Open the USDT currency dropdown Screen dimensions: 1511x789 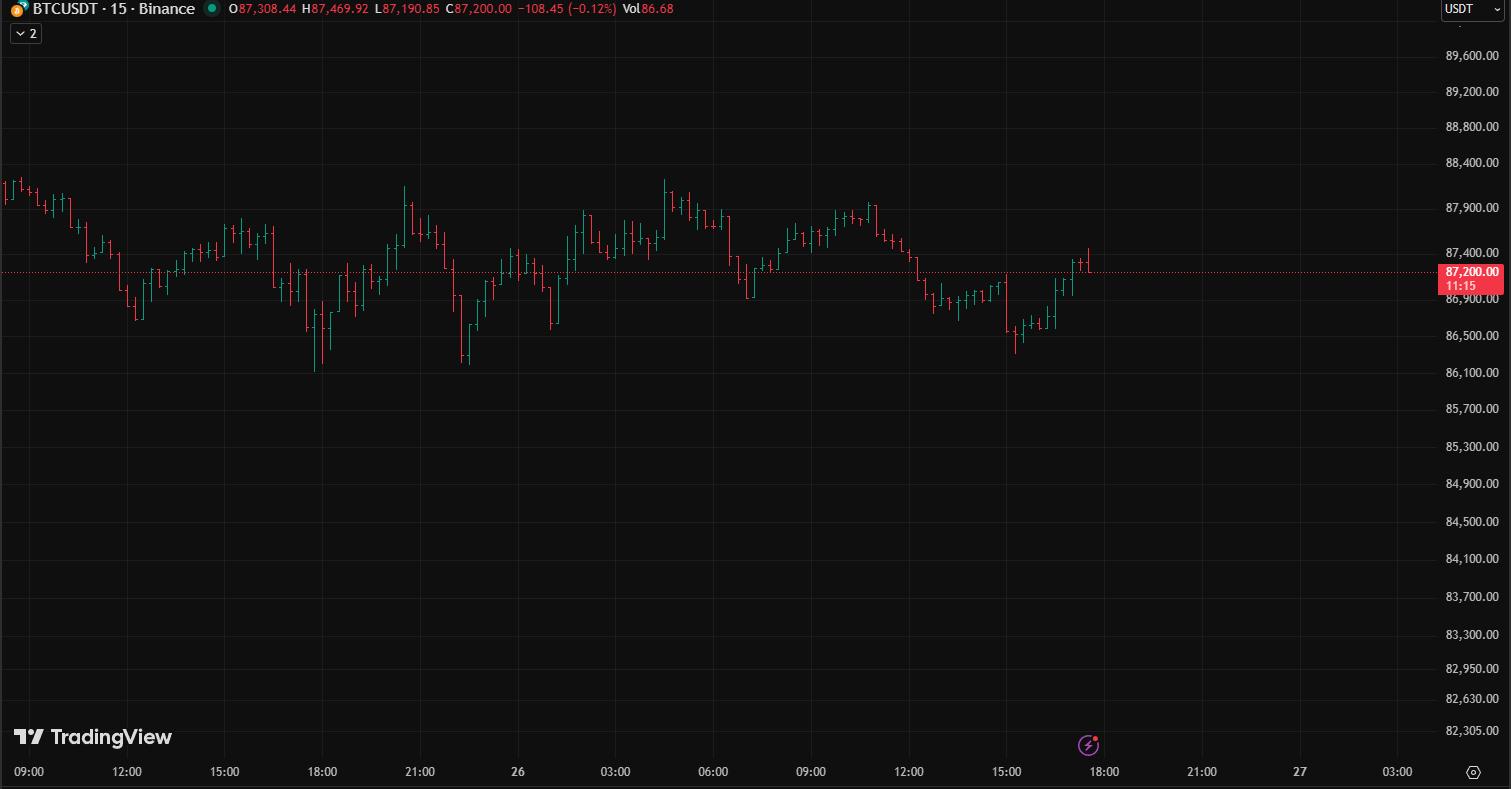1474,9
